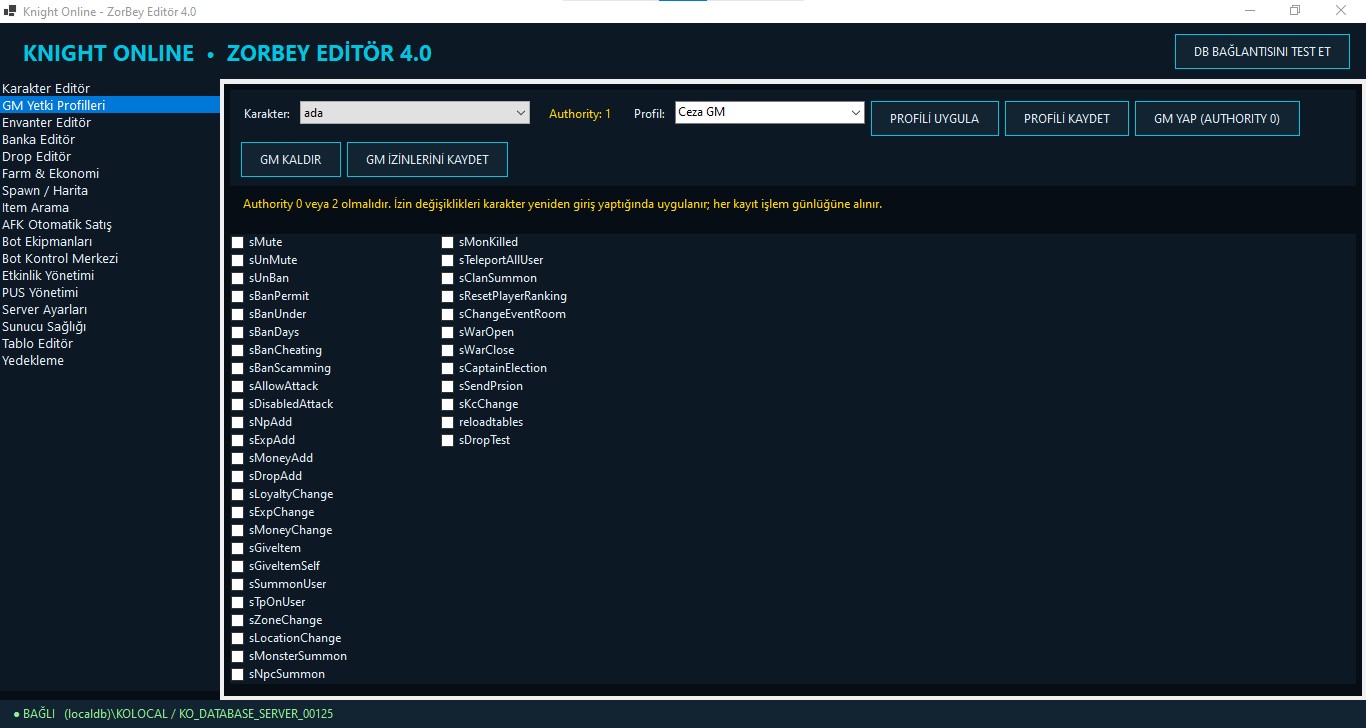Open Farm & Ekonomi section
The width and height of the screenshot is (1366, 728).
(x=110, y=173)
